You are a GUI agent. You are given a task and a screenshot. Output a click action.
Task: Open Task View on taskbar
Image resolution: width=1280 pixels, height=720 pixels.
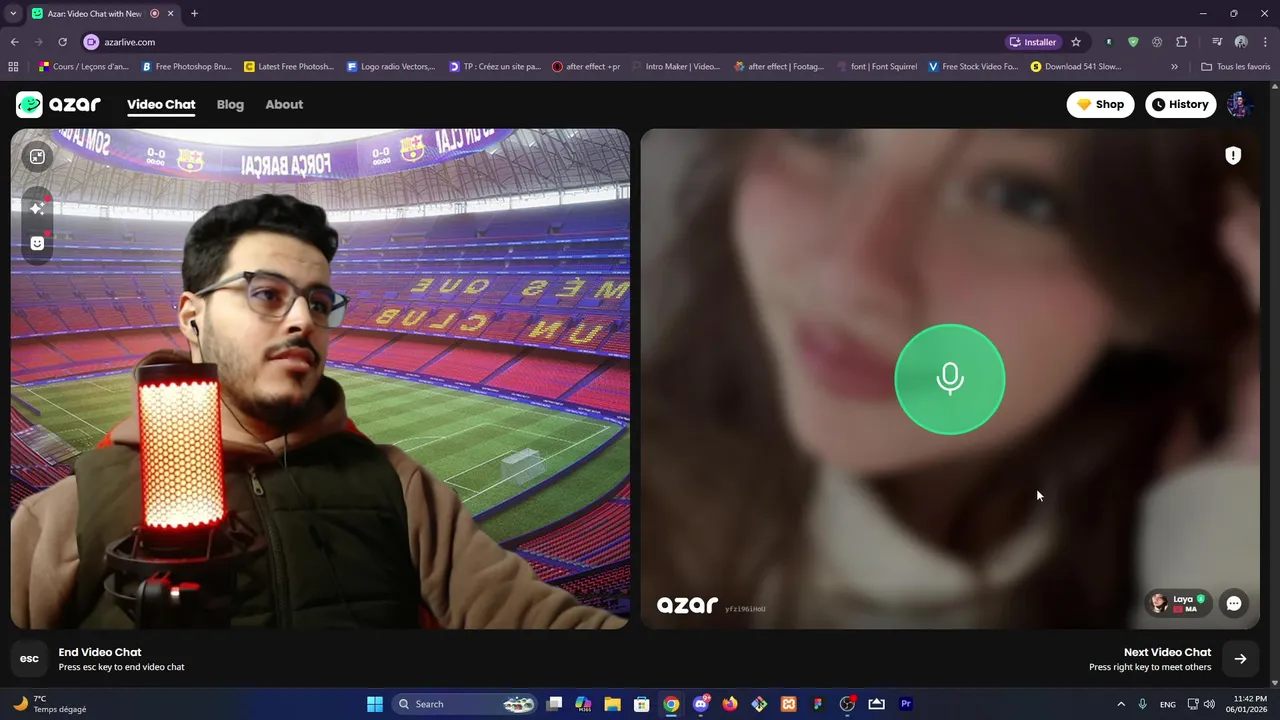[x=555, y=704]
